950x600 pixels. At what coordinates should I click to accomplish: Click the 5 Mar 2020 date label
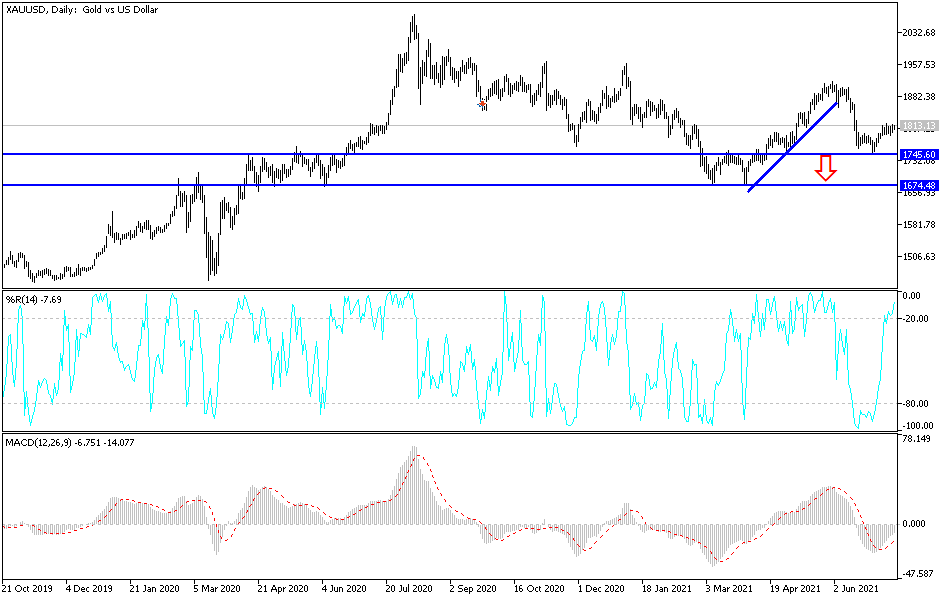pyautogui.click(x=217, y=588)
